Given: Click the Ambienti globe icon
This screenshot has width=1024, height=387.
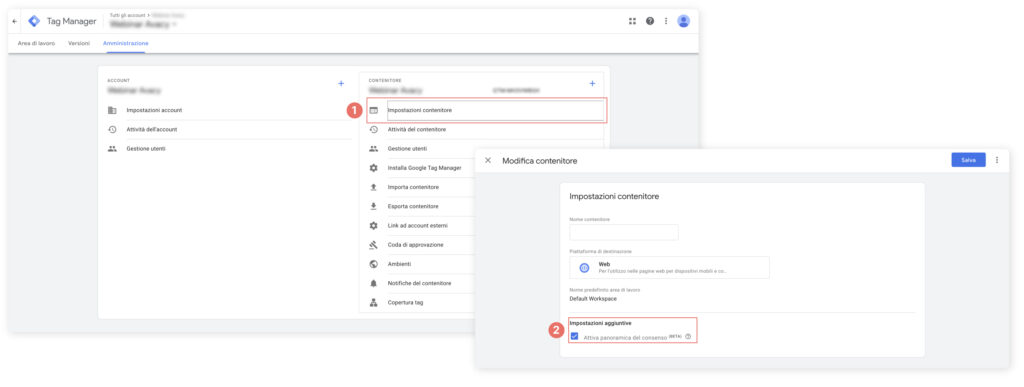Looking at the screenshot, I should point(374,264).
